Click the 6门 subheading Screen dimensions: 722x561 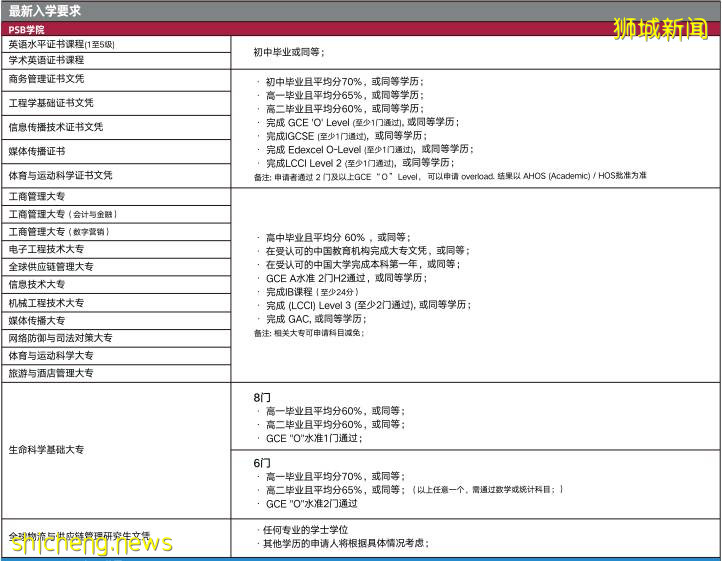click(262, 463)
